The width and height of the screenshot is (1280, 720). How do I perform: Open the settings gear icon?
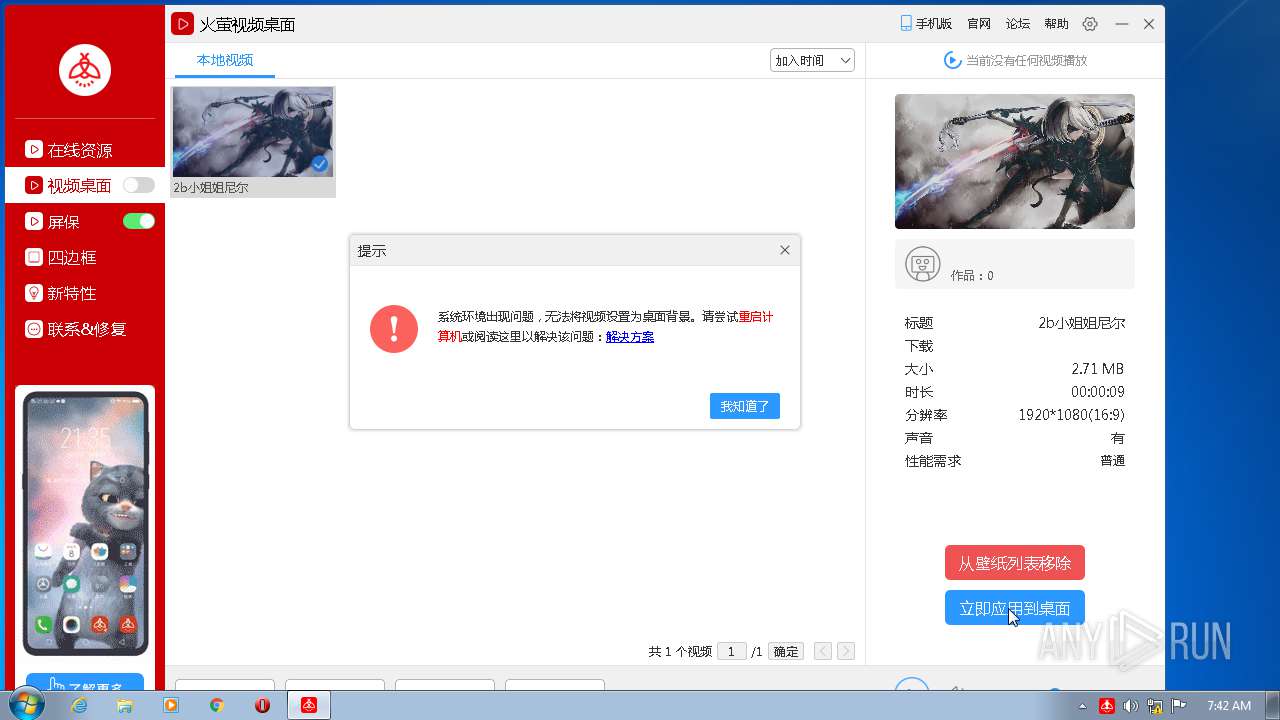[1090, 24]
